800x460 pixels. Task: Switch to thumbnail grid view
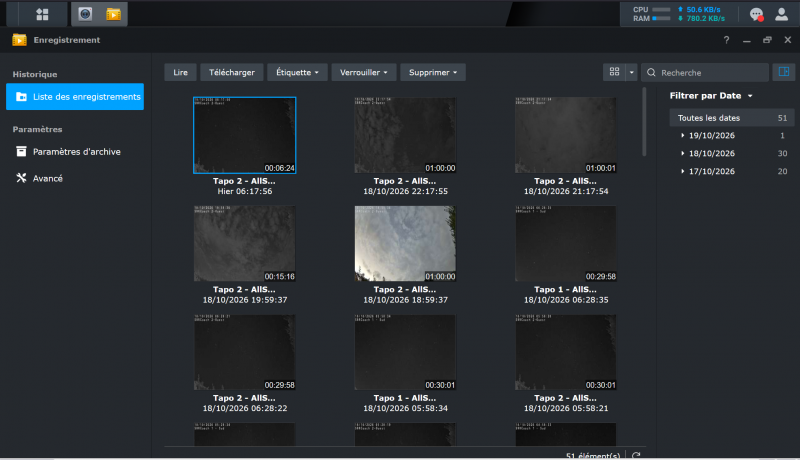pyautogui.click(x=614, y=72)
